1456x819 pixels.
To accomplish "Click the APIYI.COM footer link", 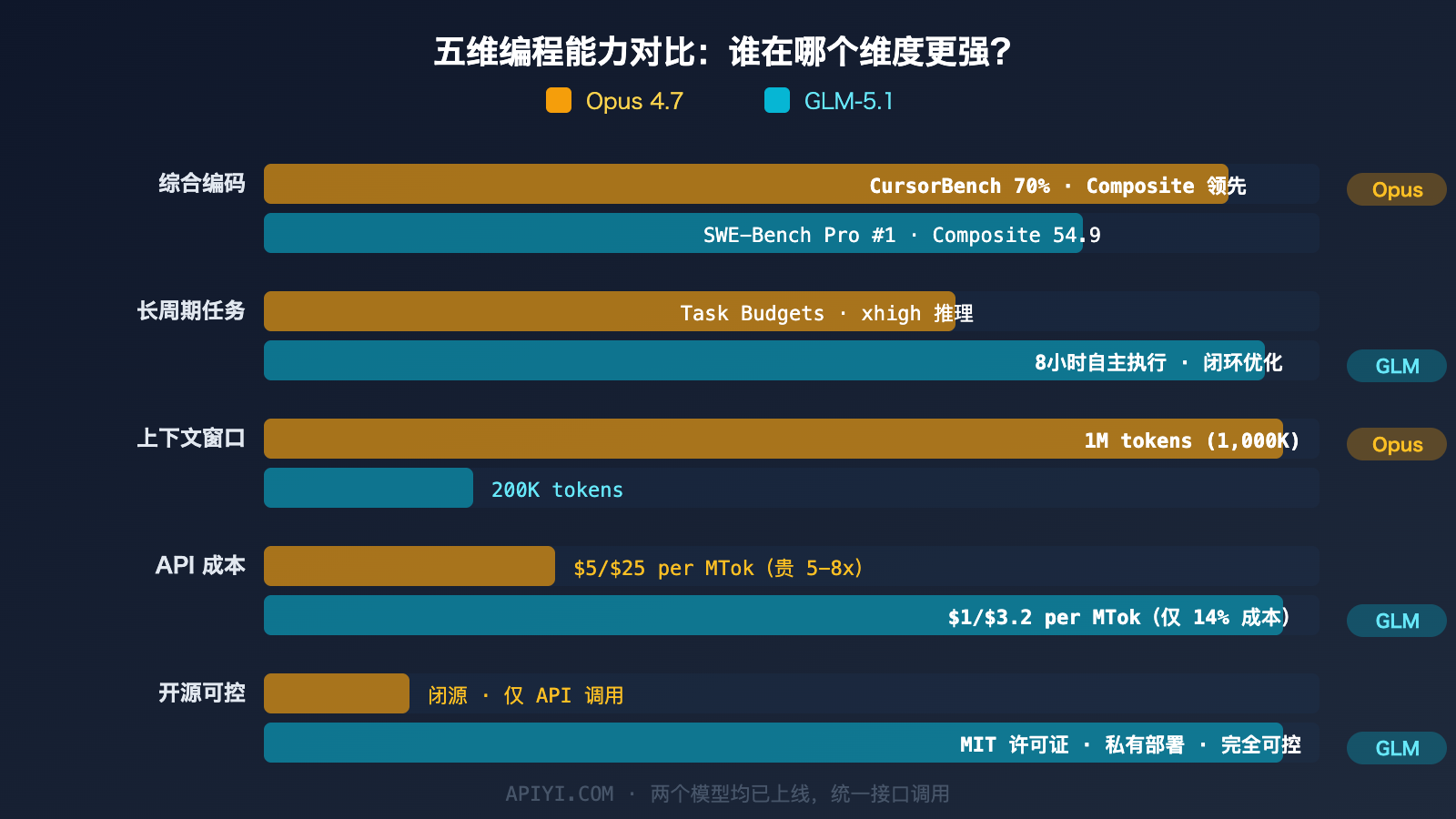I will [561, 794].
